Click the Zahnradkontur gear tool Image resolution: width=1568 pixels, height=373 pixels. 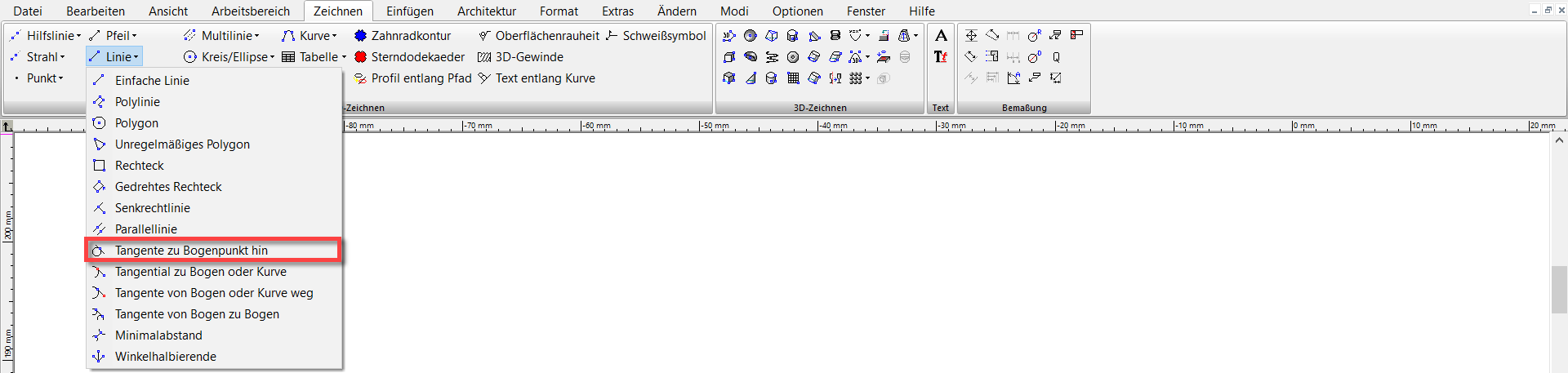pyautogui.click(x=402, y=35)
